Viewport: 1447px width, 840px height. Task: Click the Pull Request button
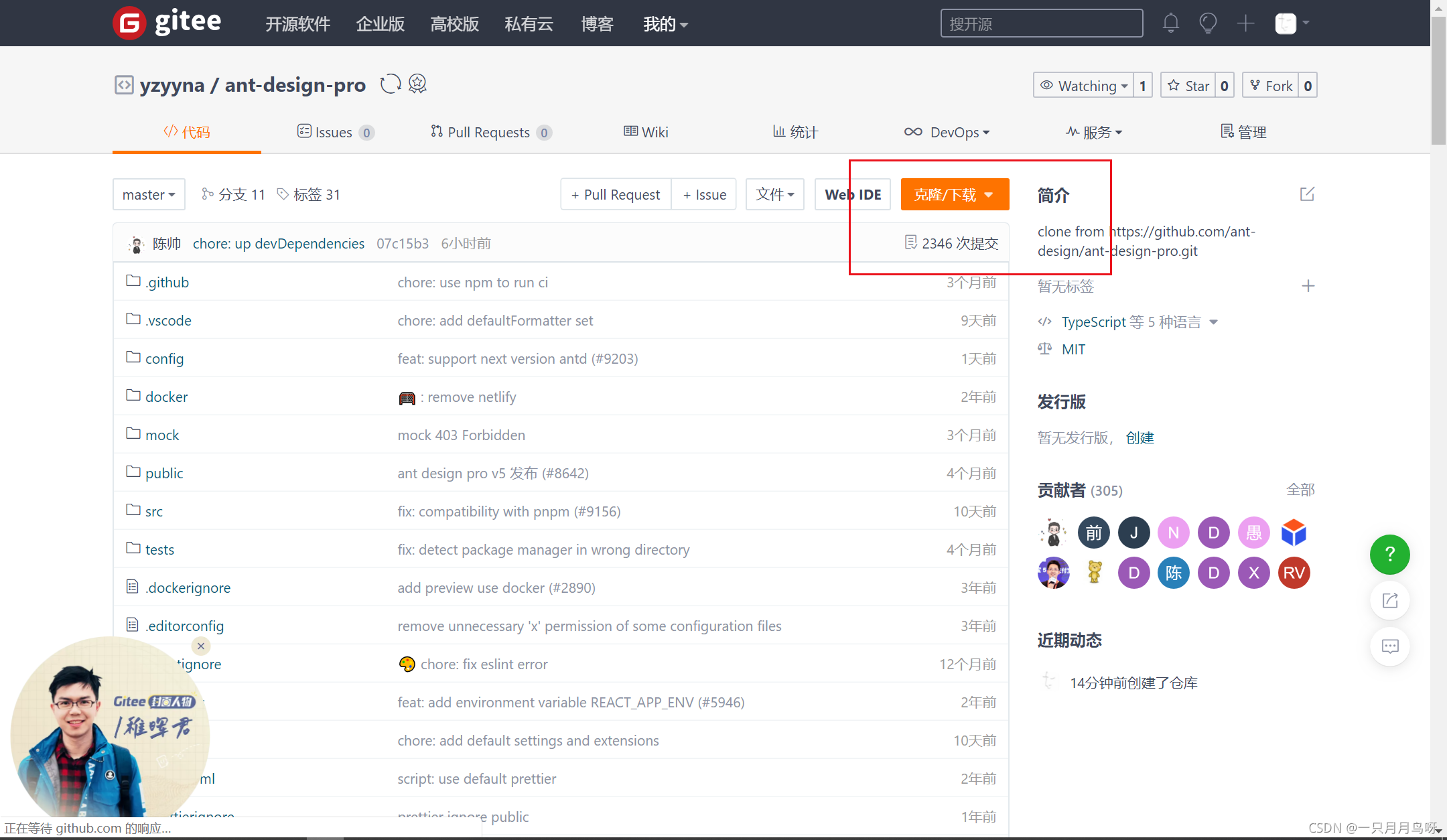(x=615, y=195)
